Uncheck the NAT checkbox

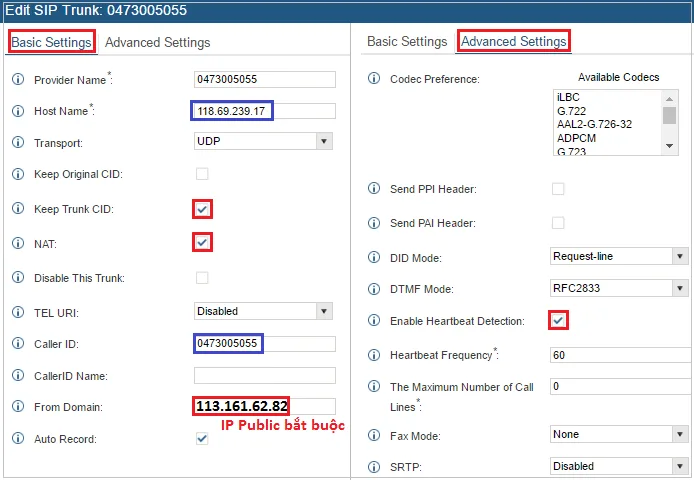(202, 242)
